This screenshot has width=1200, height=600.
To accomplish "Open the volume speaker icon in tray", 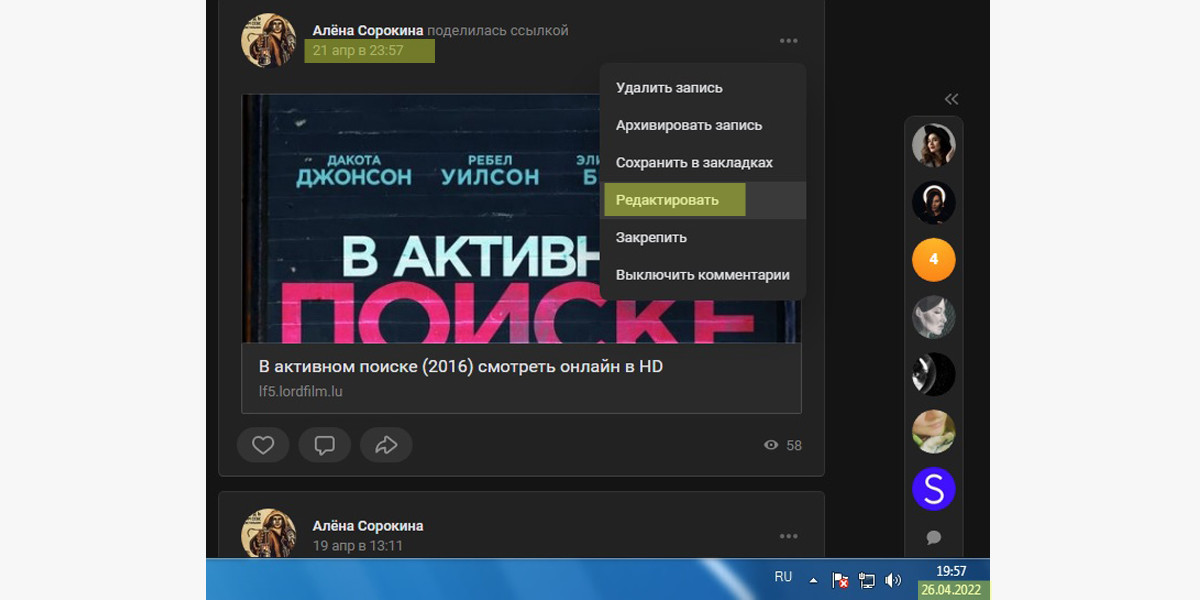I will pos(893,580).
